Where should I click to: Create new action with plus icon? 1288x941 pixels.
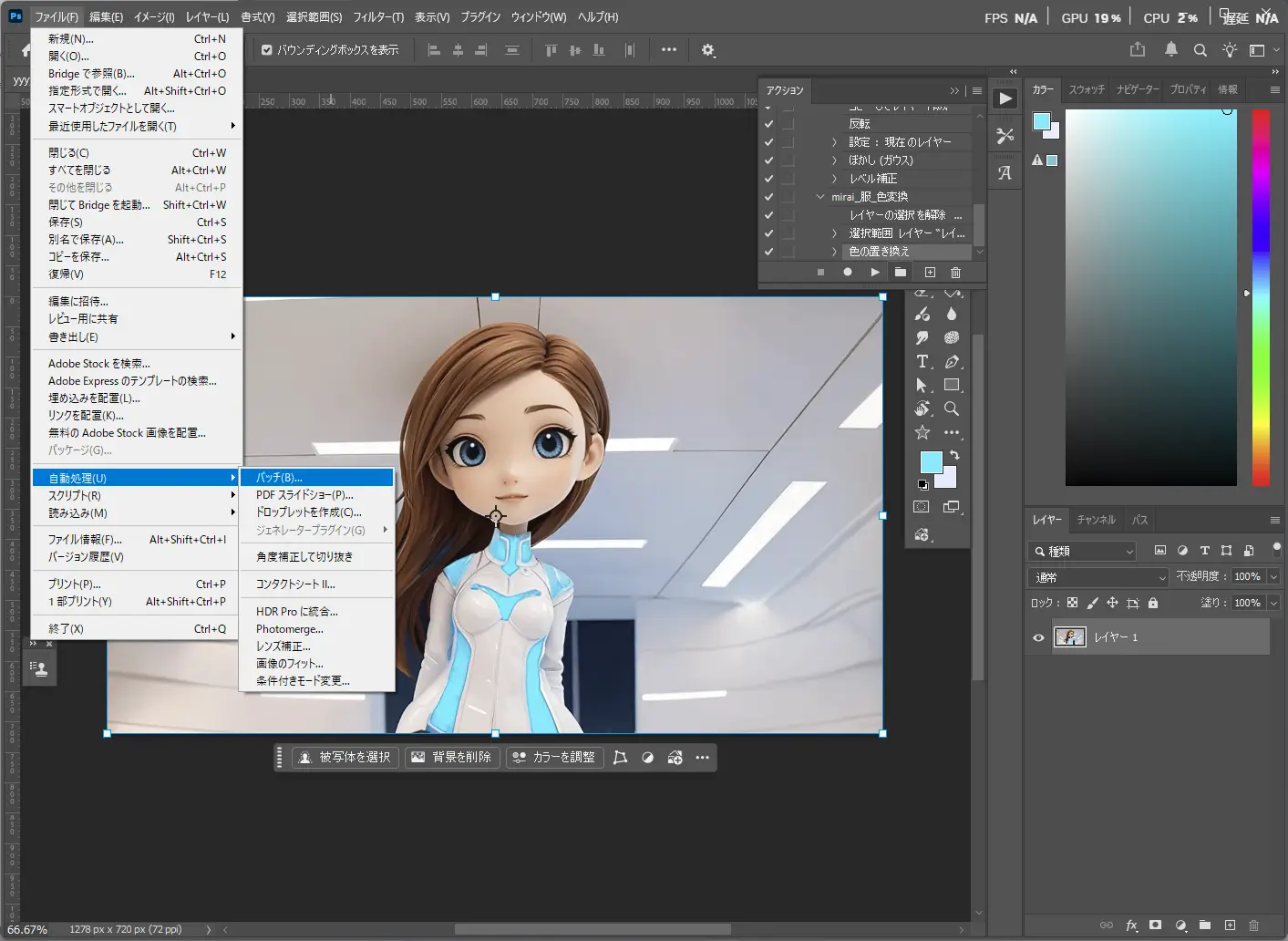click(x=930, y=273)
